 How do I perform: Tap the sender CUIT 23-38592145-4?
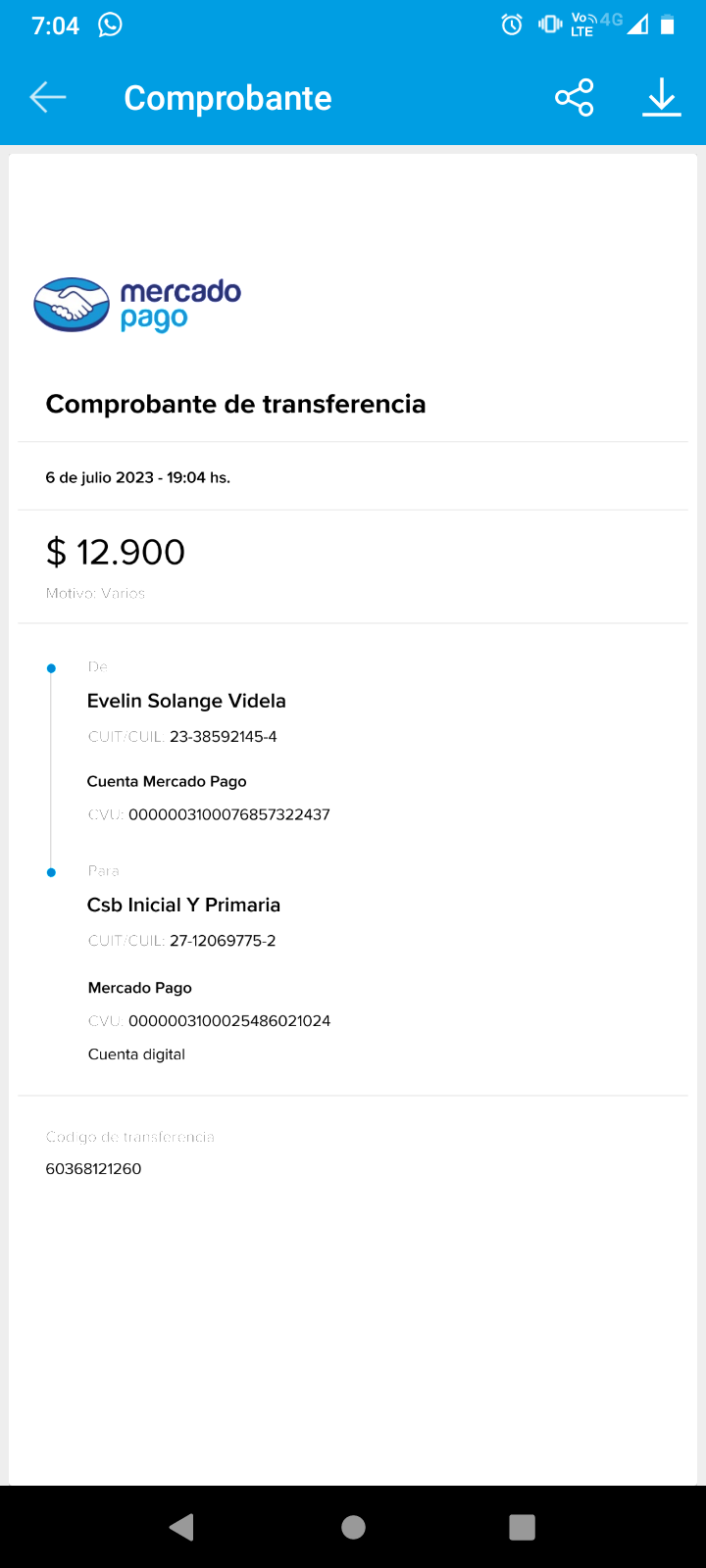223,737
